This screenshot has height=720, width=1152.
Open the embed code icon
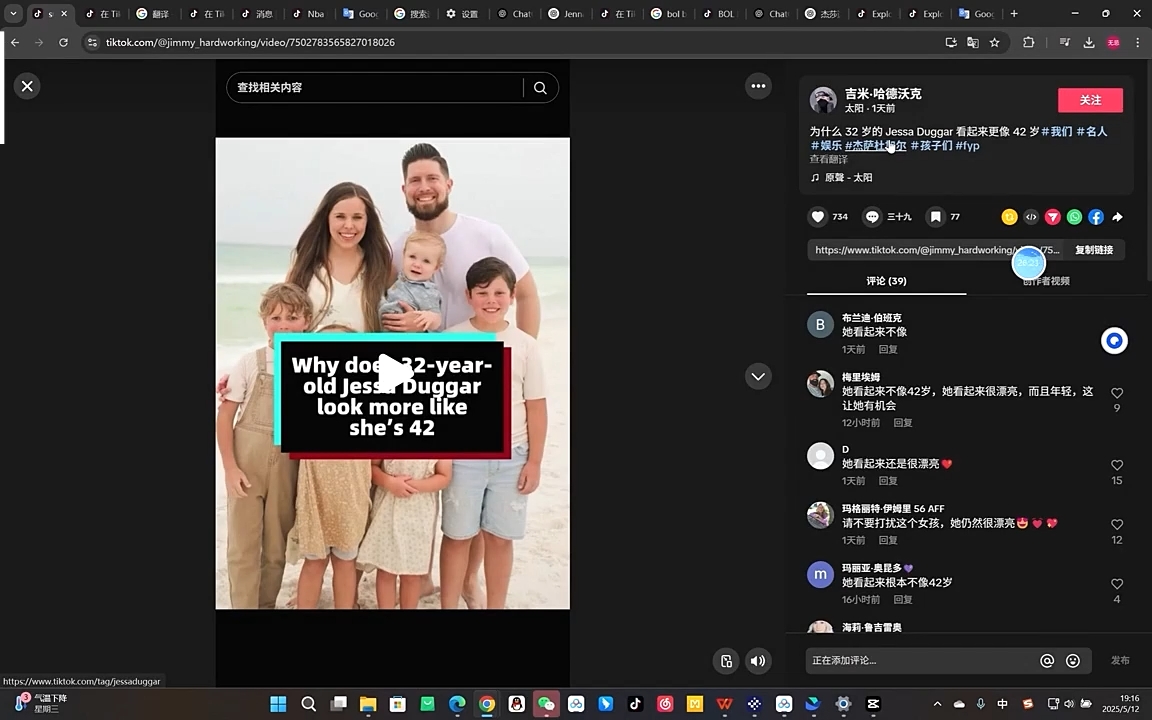click(x=1031, y=216)
